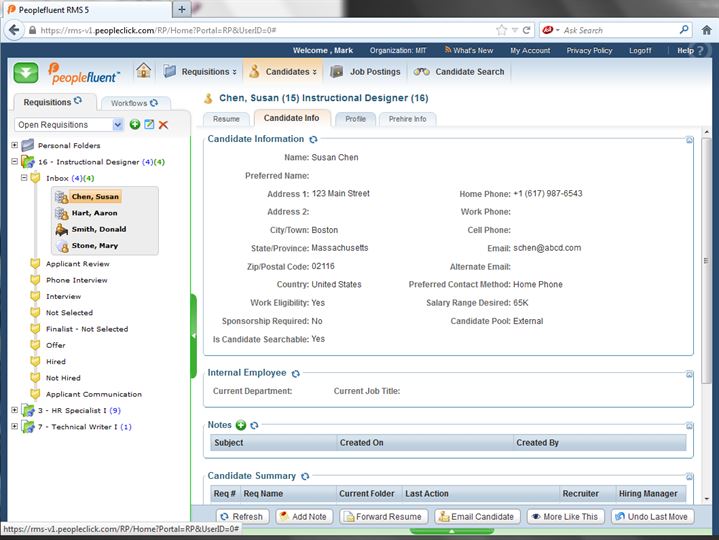Click the Email Candidate button
Image resolution: width=719 pixels, height=540 pixels.
476,517
